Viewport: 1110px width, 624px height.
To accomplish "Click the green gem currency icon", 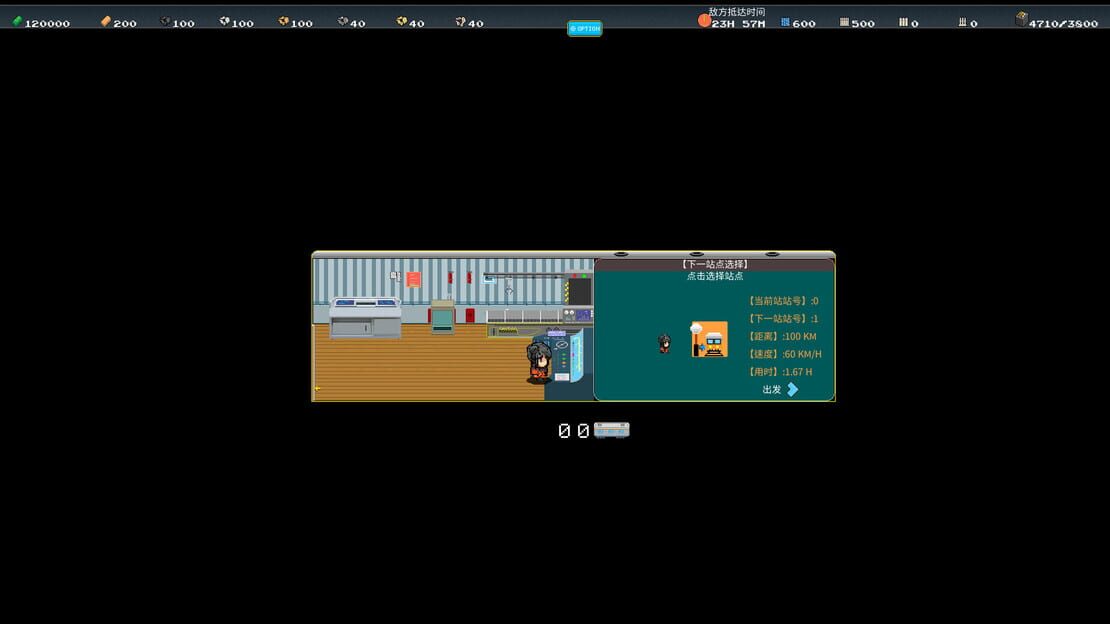I will click(x=17, y=22).
